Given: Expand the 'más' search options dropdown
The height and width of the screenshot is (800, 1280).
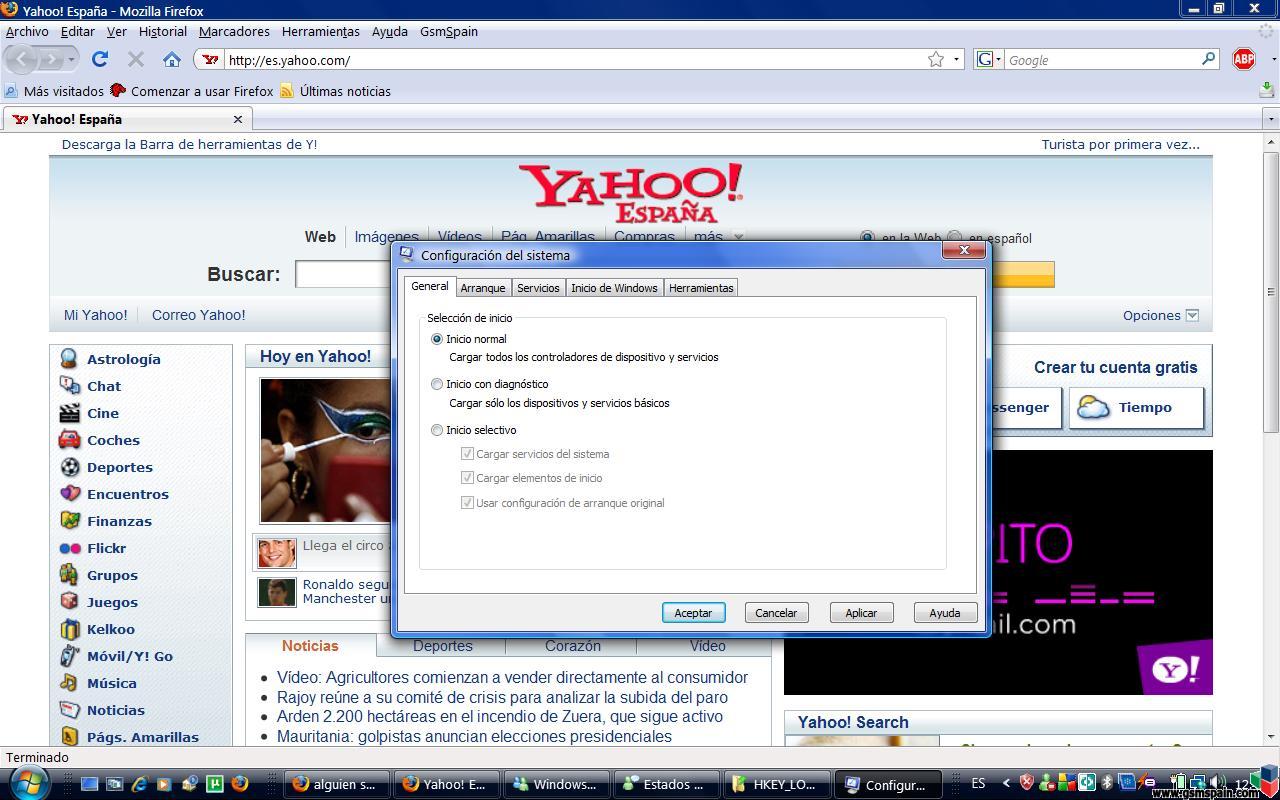Looking at the screenshot, I should 739,237.
